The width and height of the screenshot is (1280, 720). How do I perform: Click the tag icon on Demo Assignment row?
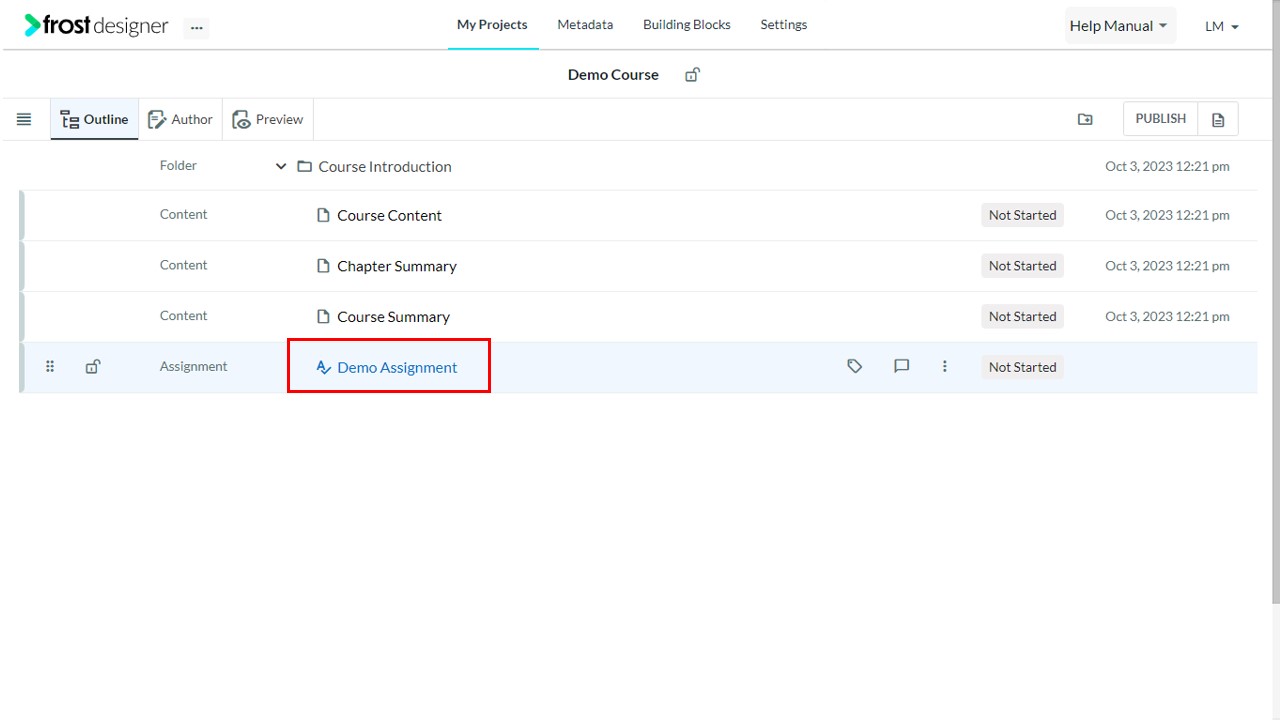[x=855, y=366]
